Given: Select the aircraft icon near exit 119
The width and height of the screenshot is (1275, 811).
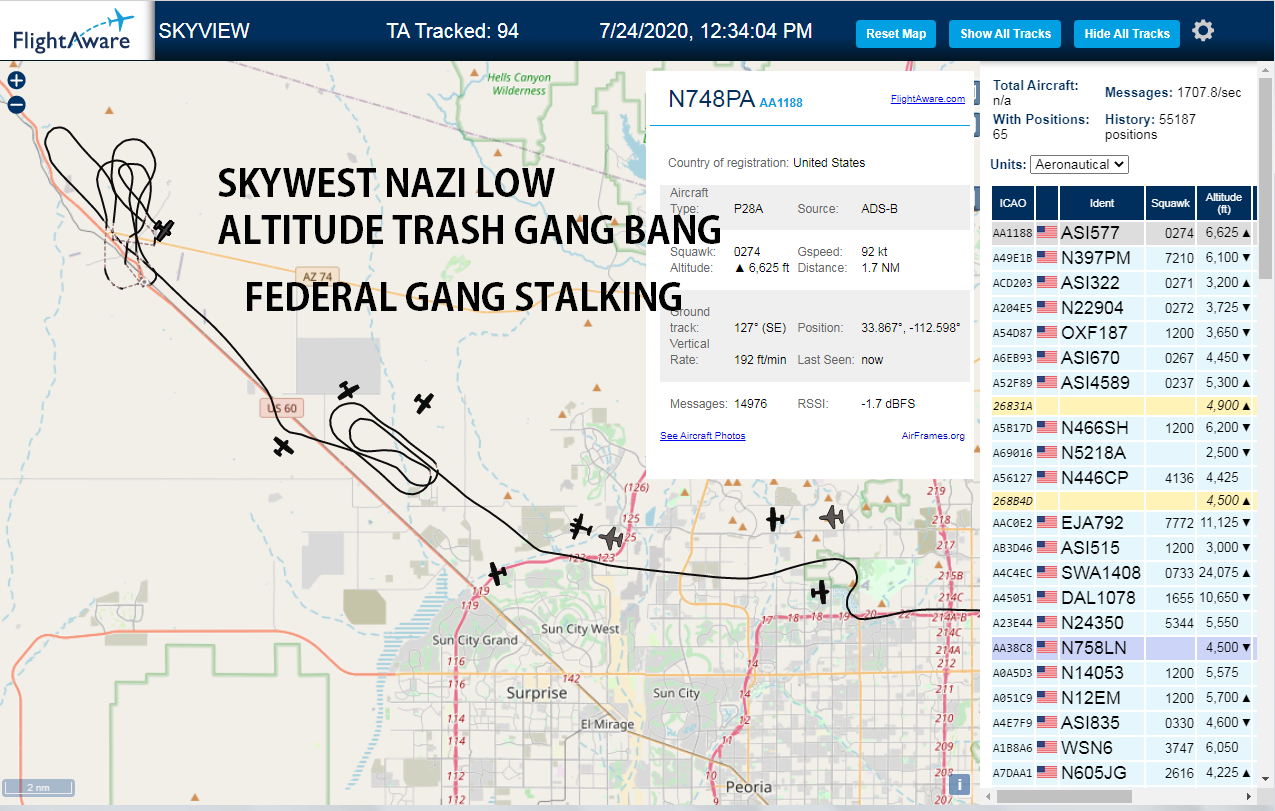Looking at the screenshot, I should click(497, 574).
